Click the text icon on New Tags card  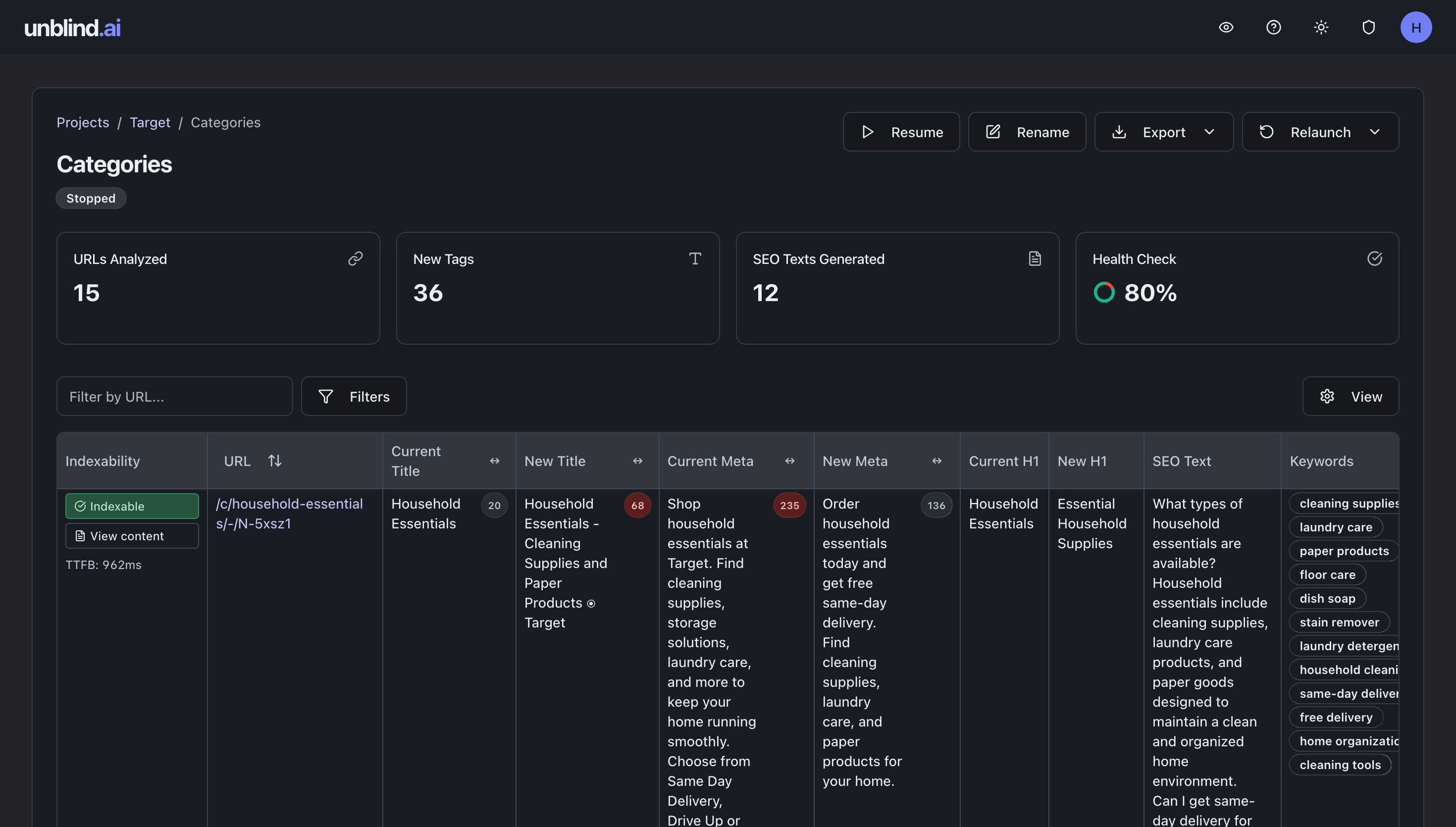pyautogui.click(x=695, y=258)
